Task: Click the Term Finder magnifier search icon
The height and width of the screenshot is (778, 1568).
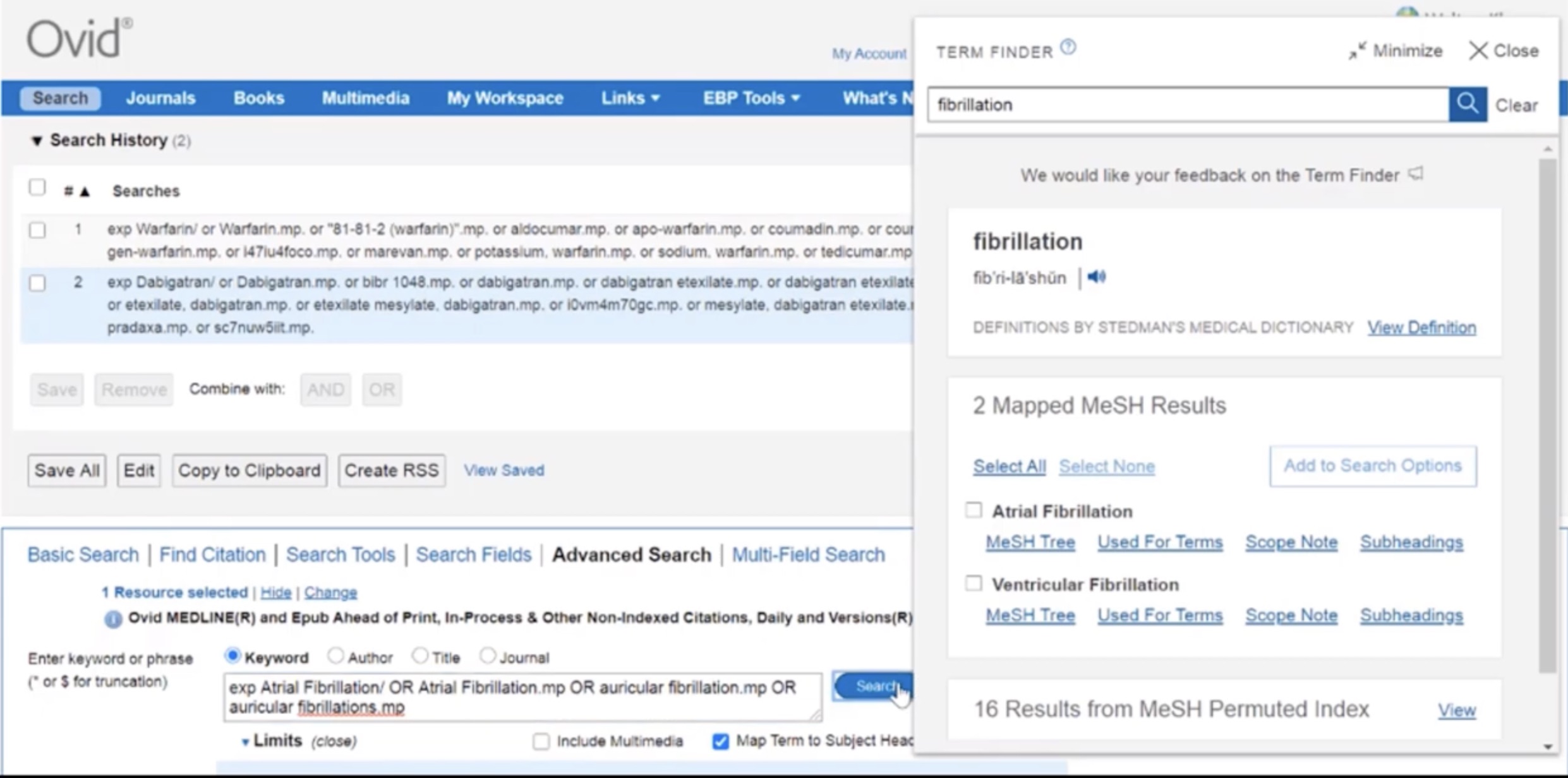Action: point(1467,104)
